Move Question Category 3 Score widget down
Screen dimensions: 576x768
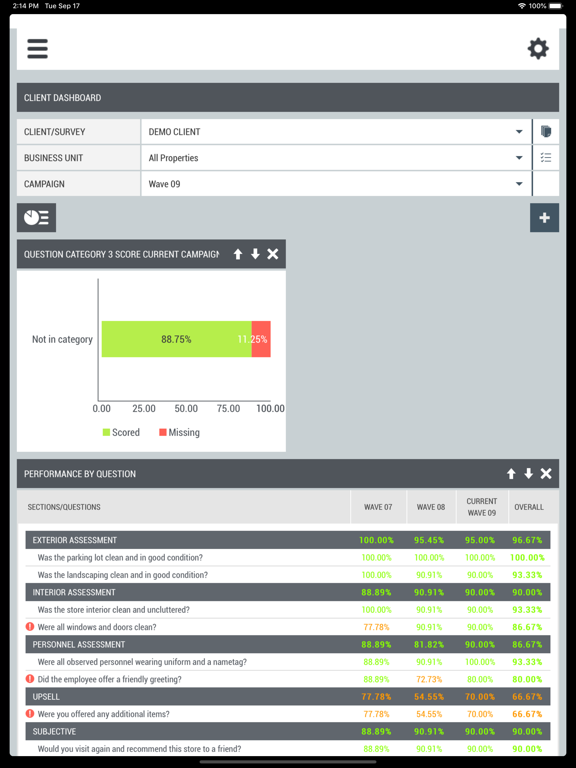[x=255, y=254]
